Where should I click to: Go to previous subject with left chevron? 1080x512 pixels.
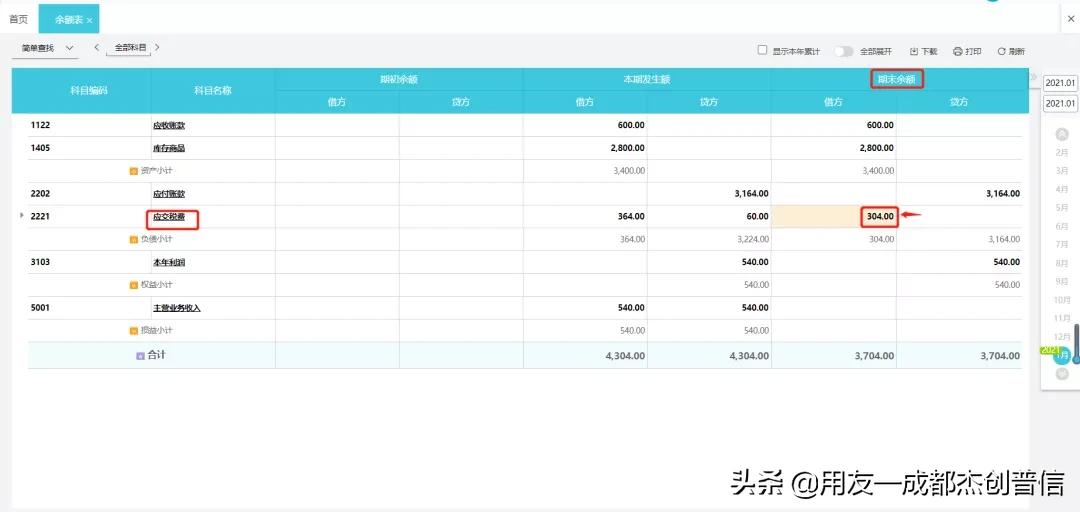[x=96, y=48]
